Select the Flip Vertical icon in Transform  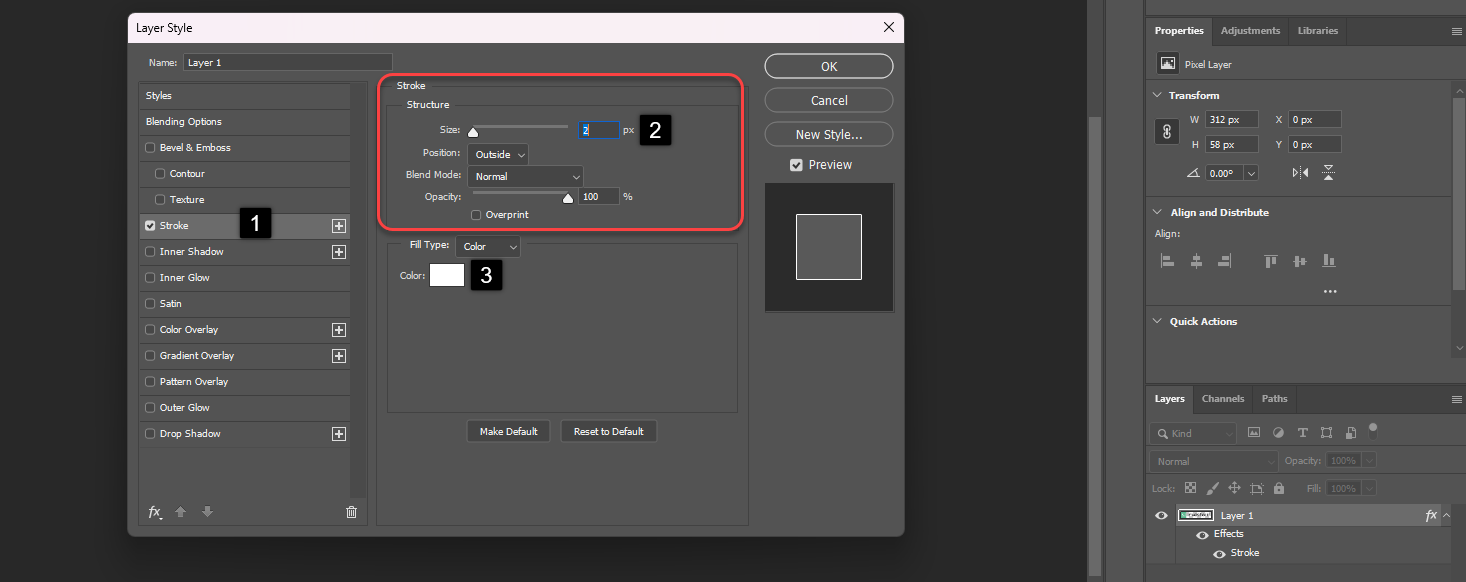tap(1328, 172)
